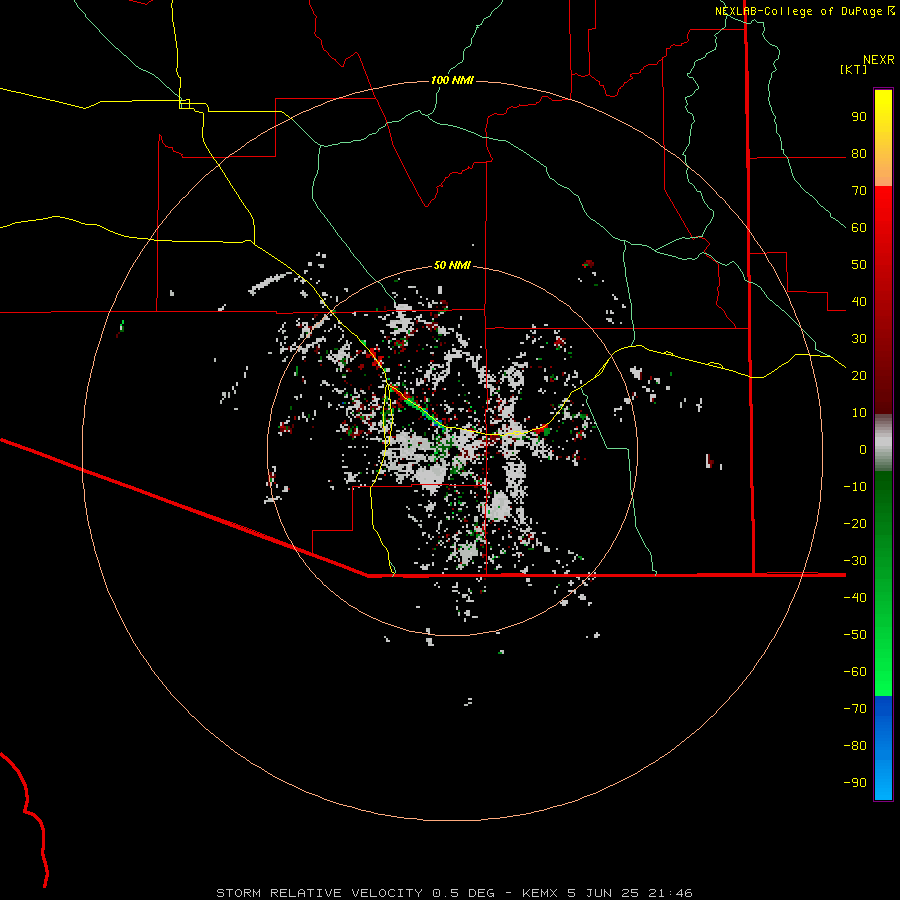Image resolution: width=900 pixels, height=900 pixels.
Task: Click the -10 scale label
Action: (x=855, y=487)
